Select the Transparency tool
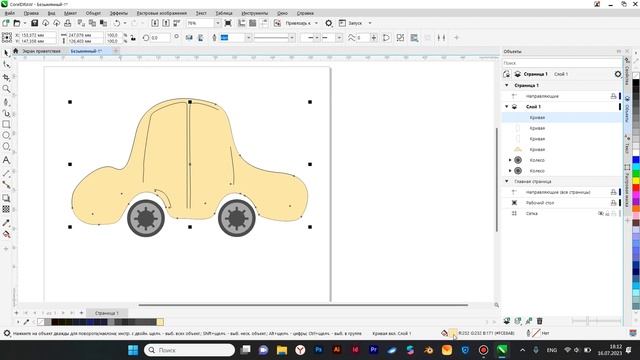The height and width of the screenshot is (360, 640). (x=6, y=209)
